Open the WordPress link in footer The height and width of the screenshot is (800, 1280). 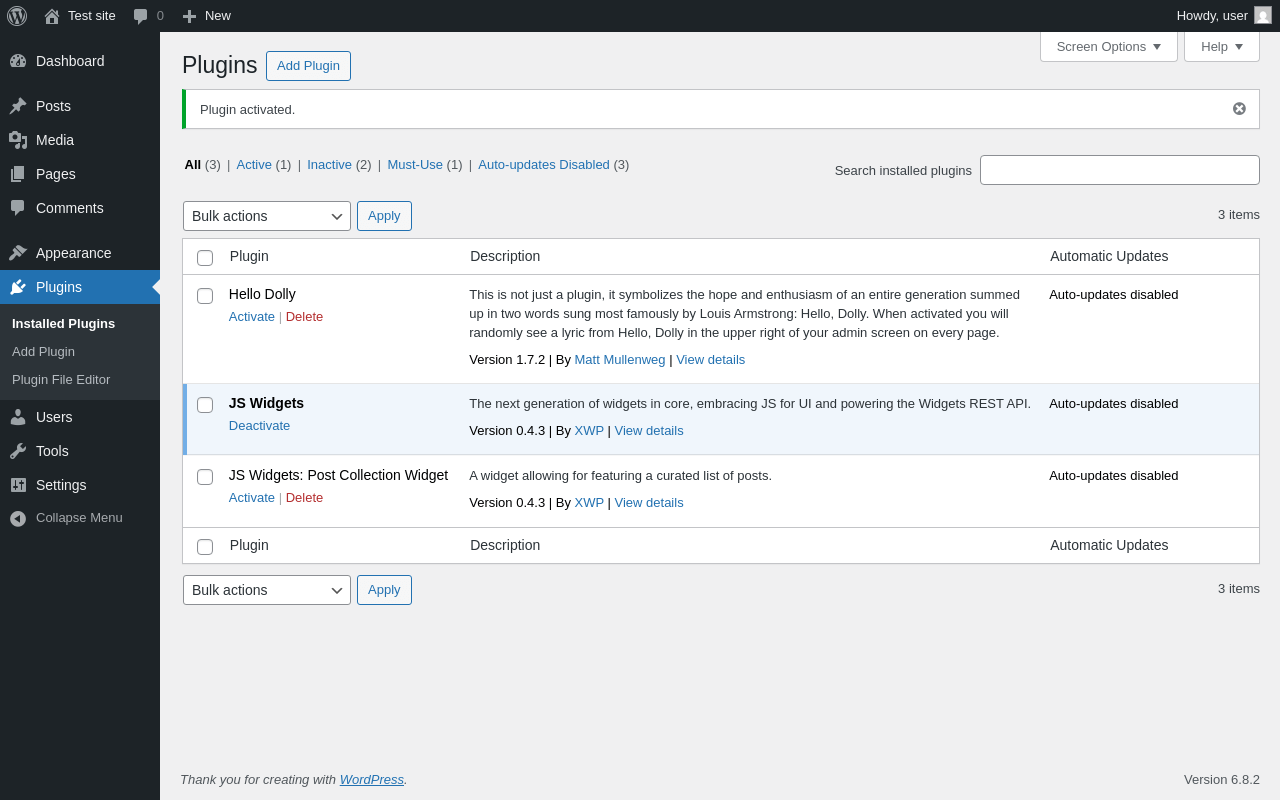[372, 780]
